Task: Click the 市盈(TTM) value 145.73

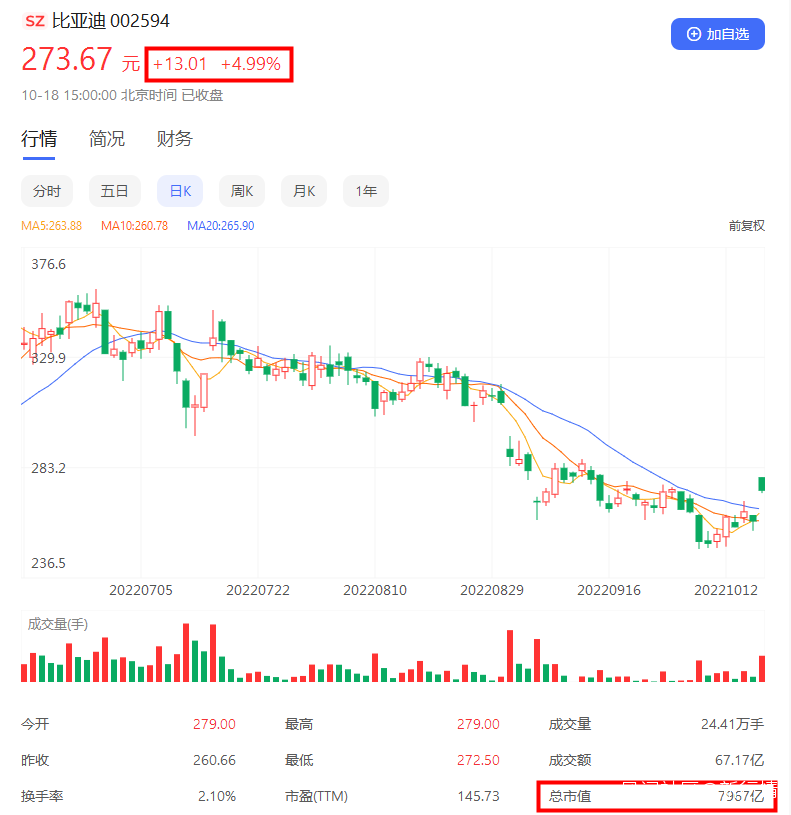Action: [478, 796]
